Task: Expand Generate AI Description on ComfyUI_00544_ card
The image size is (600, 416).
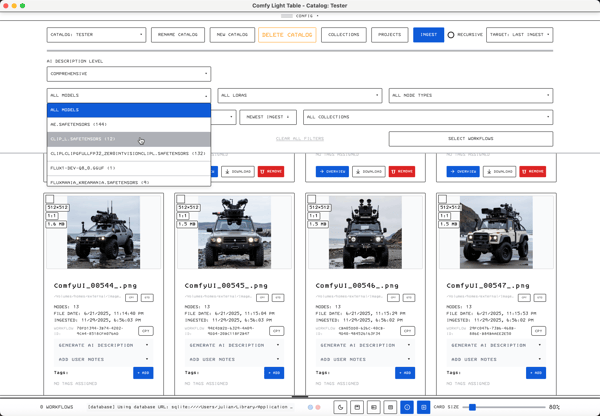Action: click(x=103, y=345)
